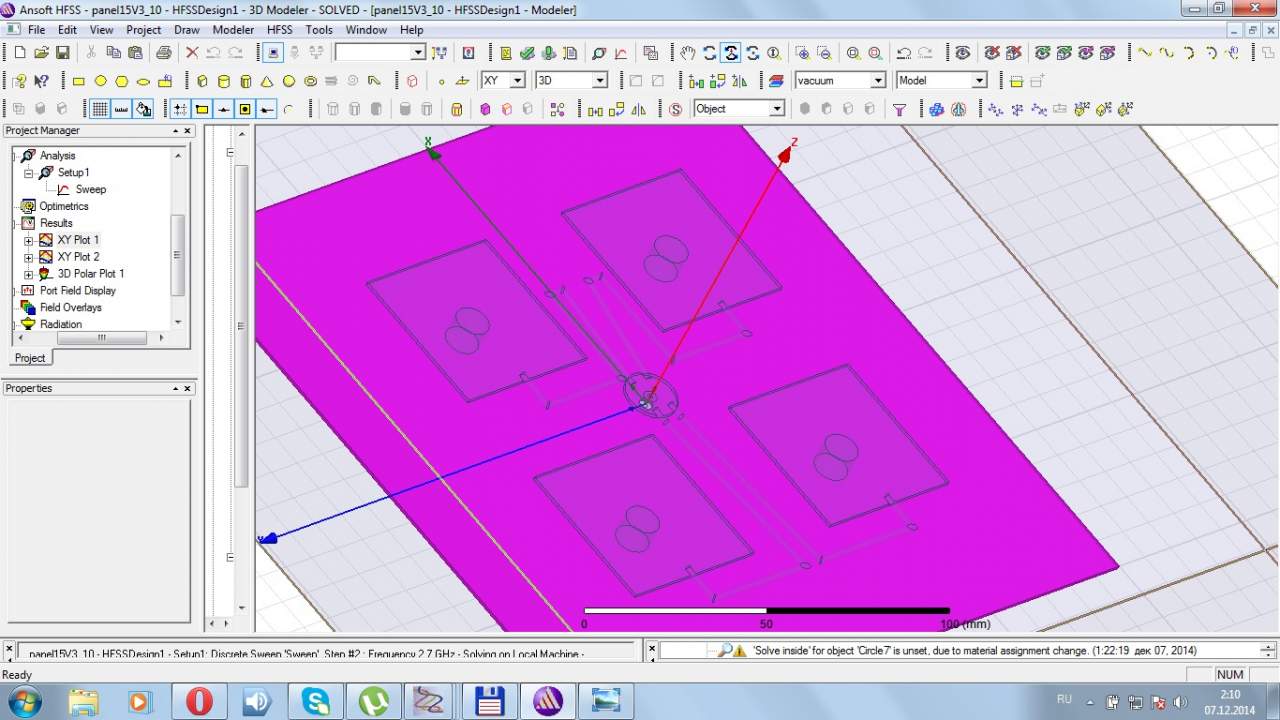Screen dimensions: 1280x720
Task: Open the File menu
Action: (37, 30)
